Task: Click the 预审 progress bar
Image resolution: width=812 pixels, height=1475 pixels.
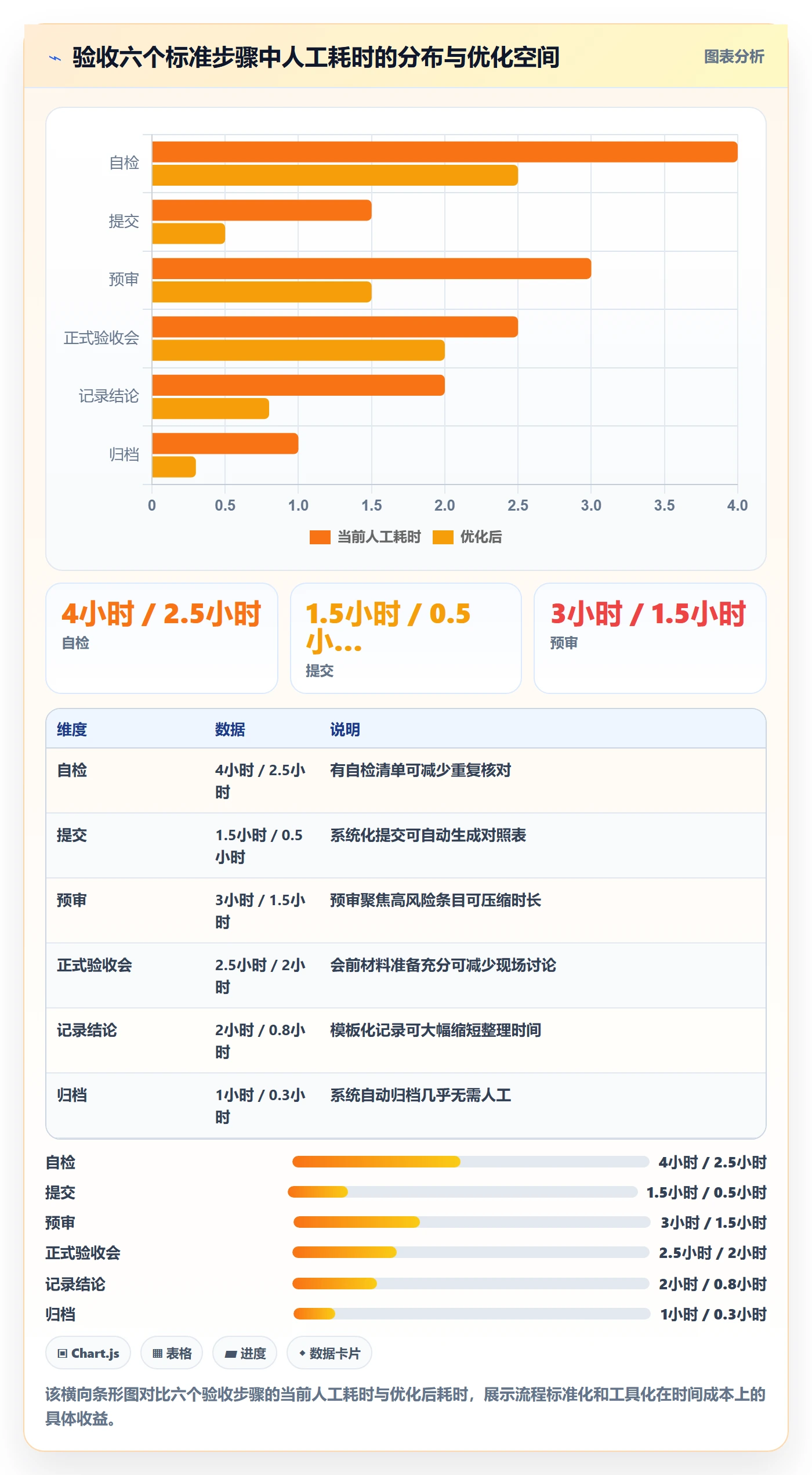Action: tap(472, 1222)
